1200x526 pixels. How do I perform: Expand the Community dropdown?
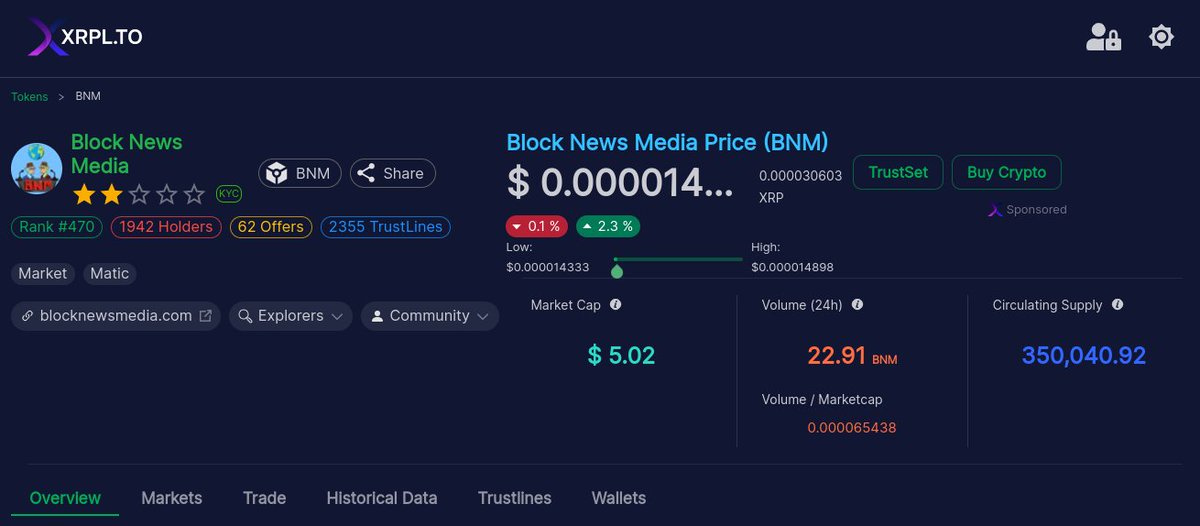429,316
